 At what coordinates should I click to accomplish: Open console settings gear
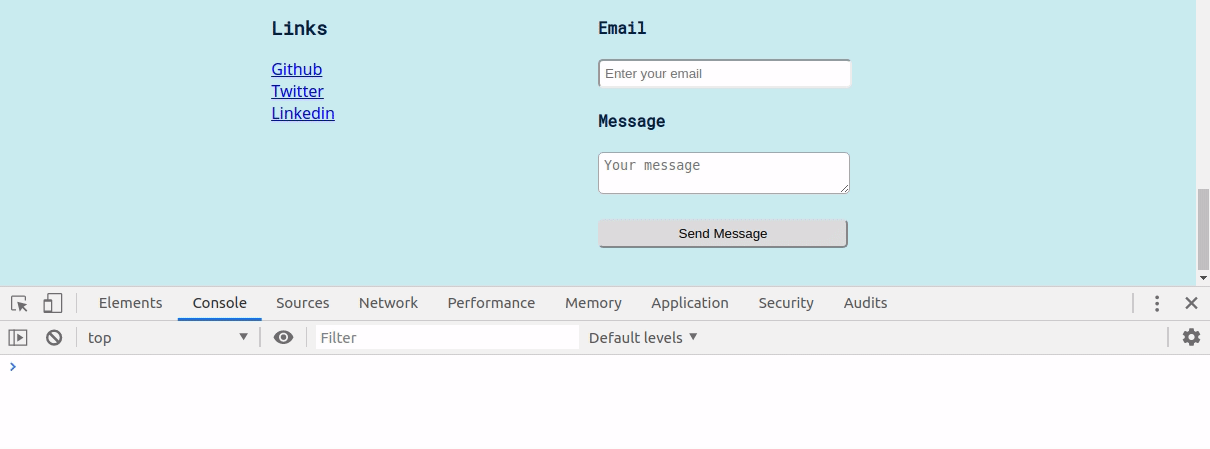pyautogui.click(x=1191, y=338)
